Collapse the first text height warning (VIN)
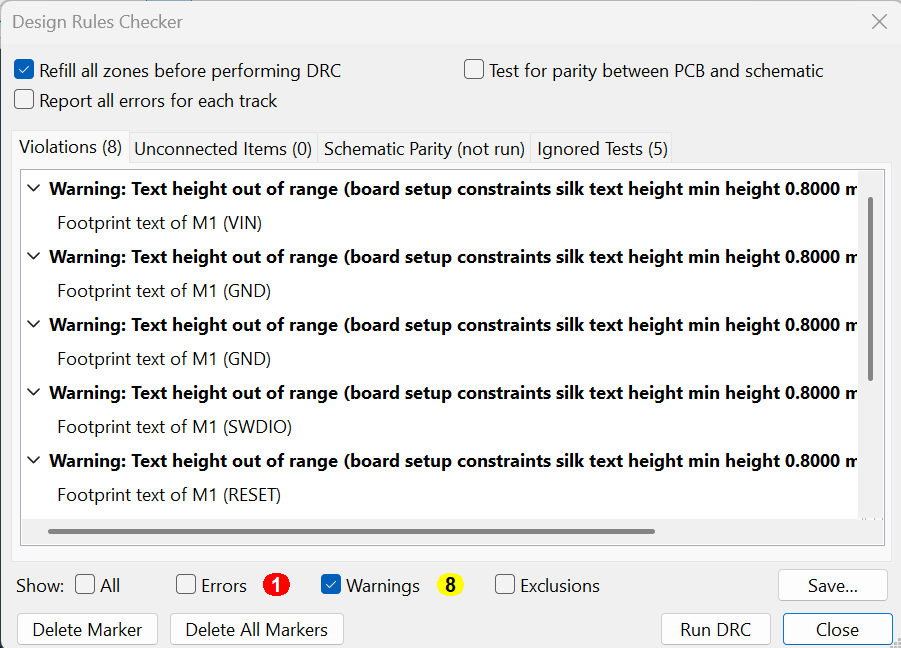 34,189
